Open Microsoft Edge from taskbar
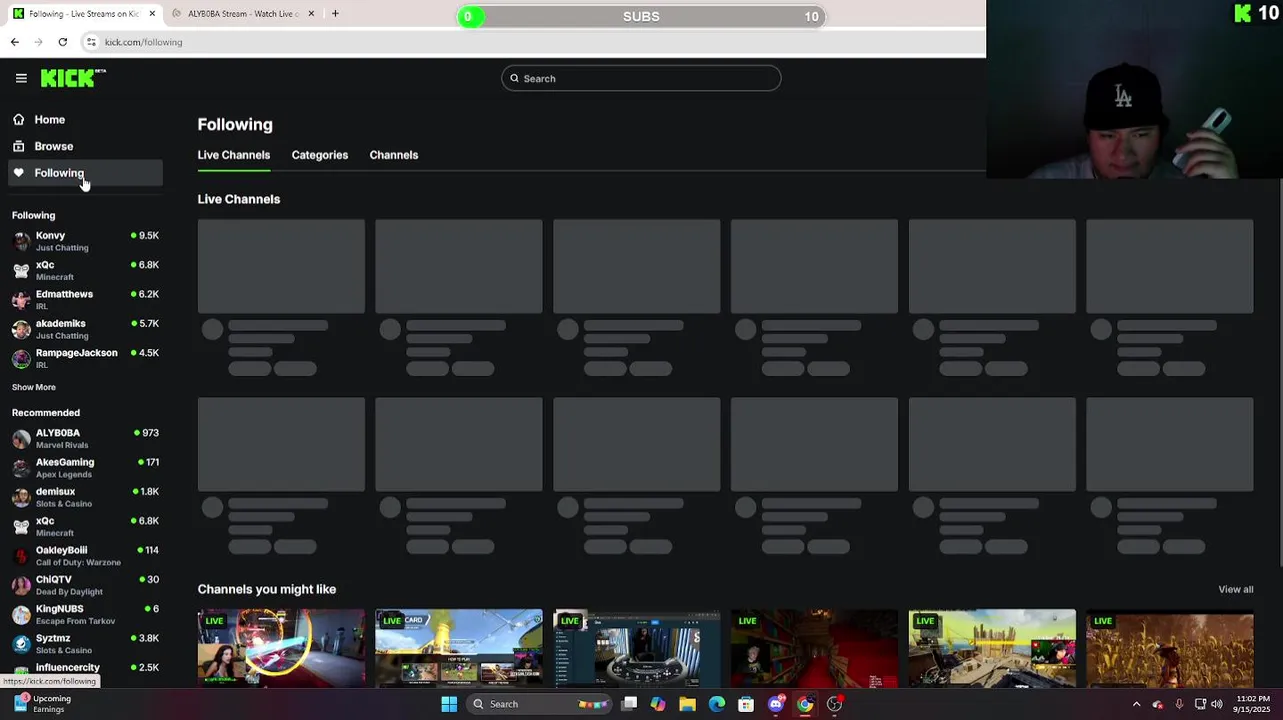 point(717,704)
